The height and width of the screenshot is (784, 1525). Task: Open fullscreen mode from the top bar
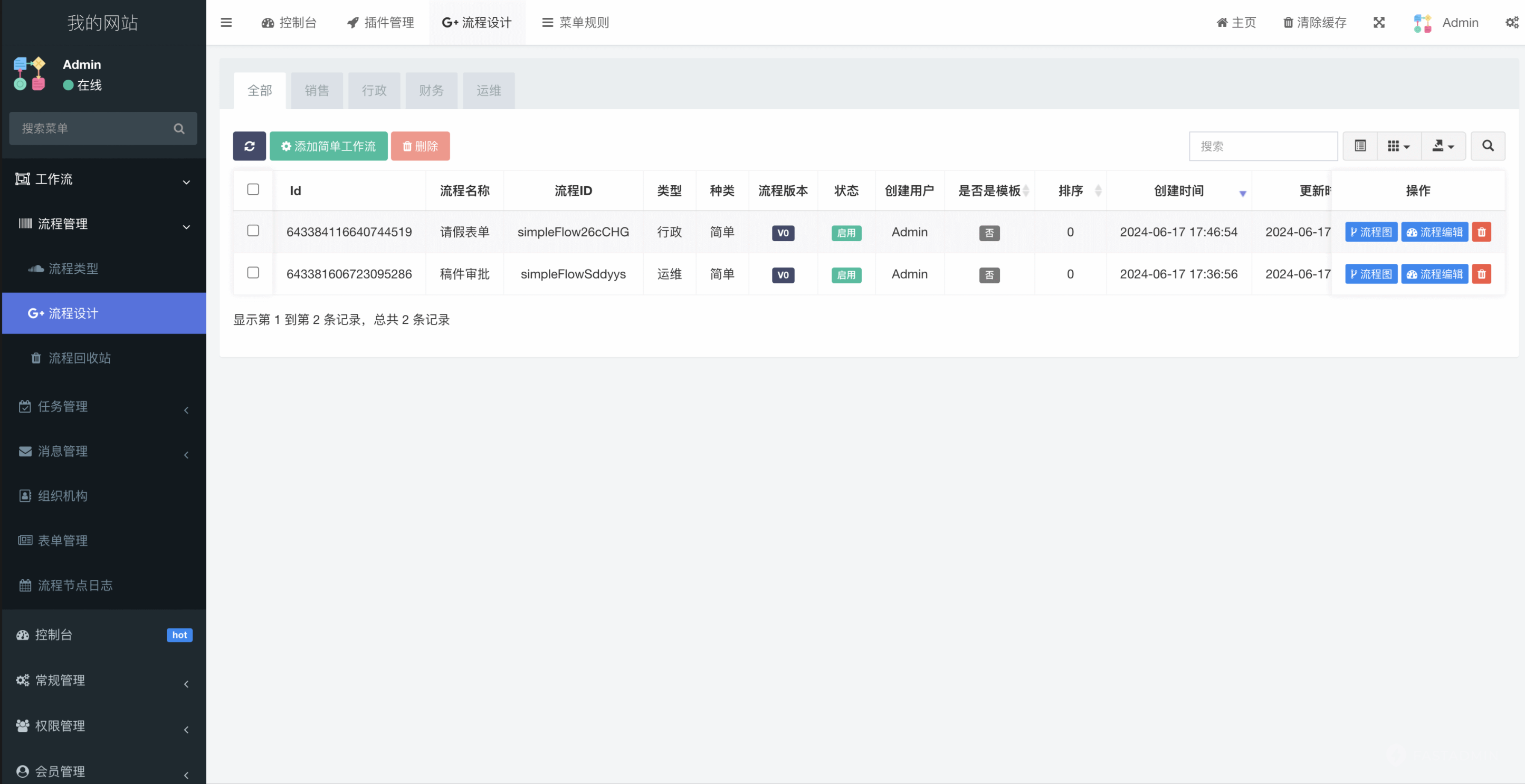pos(1379,23)
